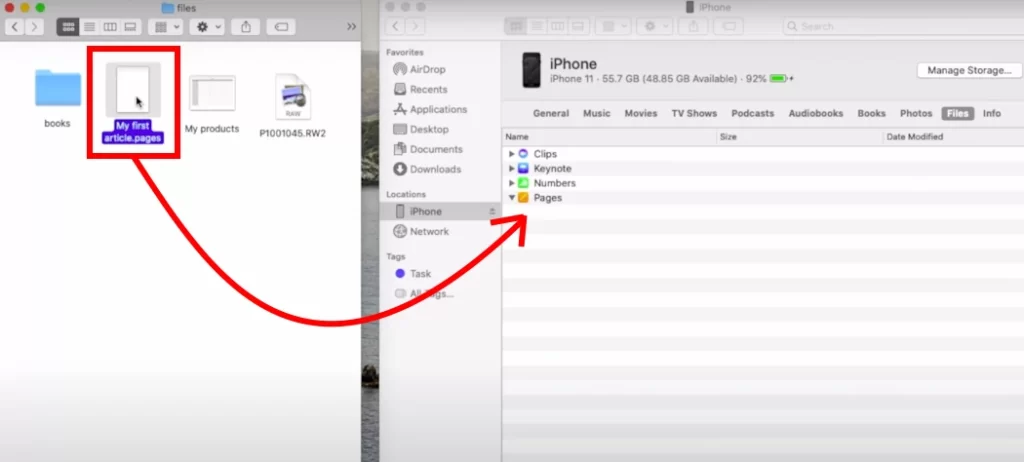1024x462 pixels.
Task: Open Applications in sidebar
Action: pos(438,109)
